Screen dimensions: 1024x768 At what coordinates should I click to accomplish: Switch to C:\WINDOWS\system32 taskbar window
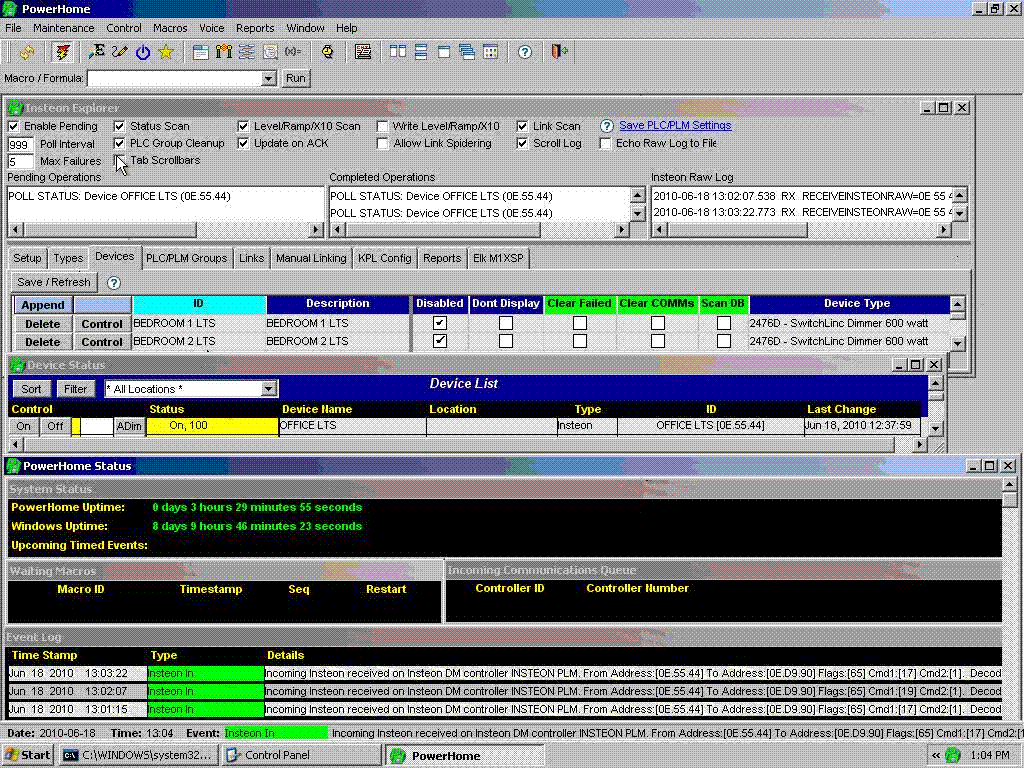138,756
